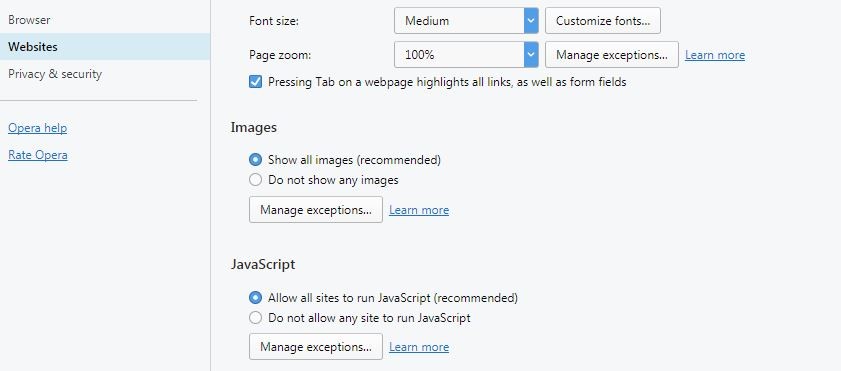Open Manage exceptions under Images
Image resolution: width=841 pixels, height=371 pixels.
point(316,210)
